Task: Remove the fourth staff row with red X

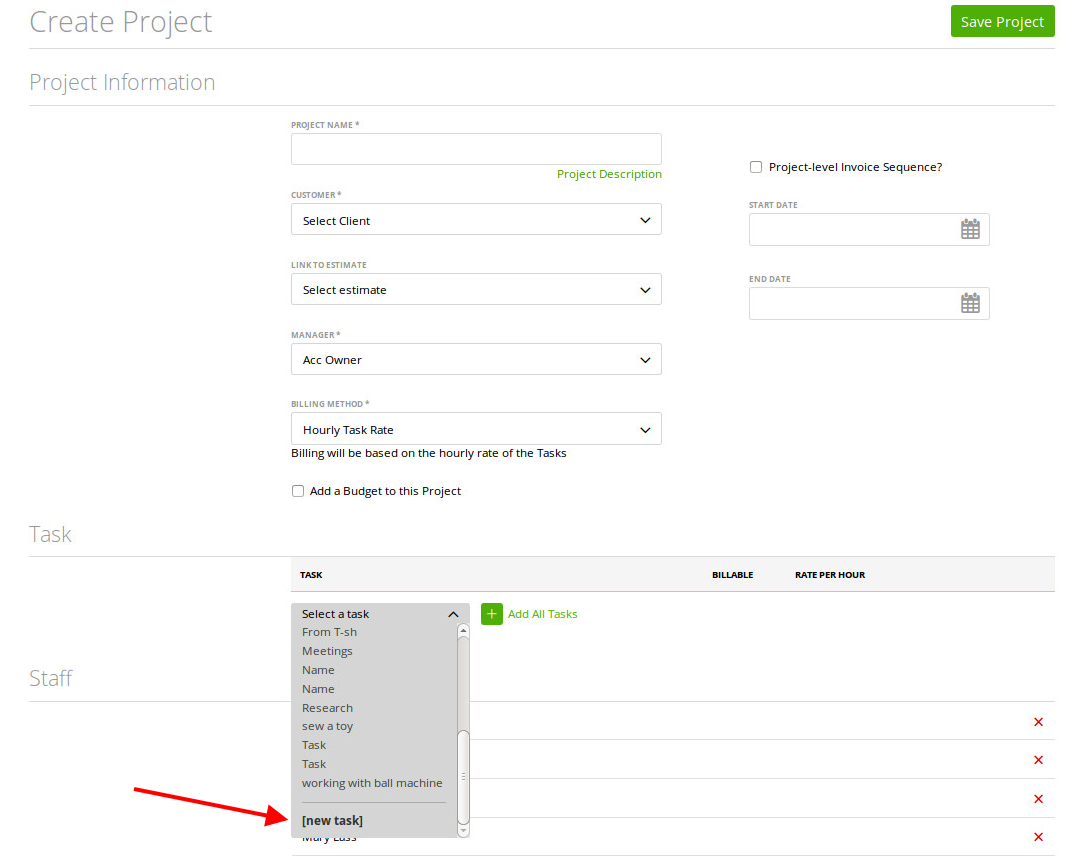Action: [1038, 837]
